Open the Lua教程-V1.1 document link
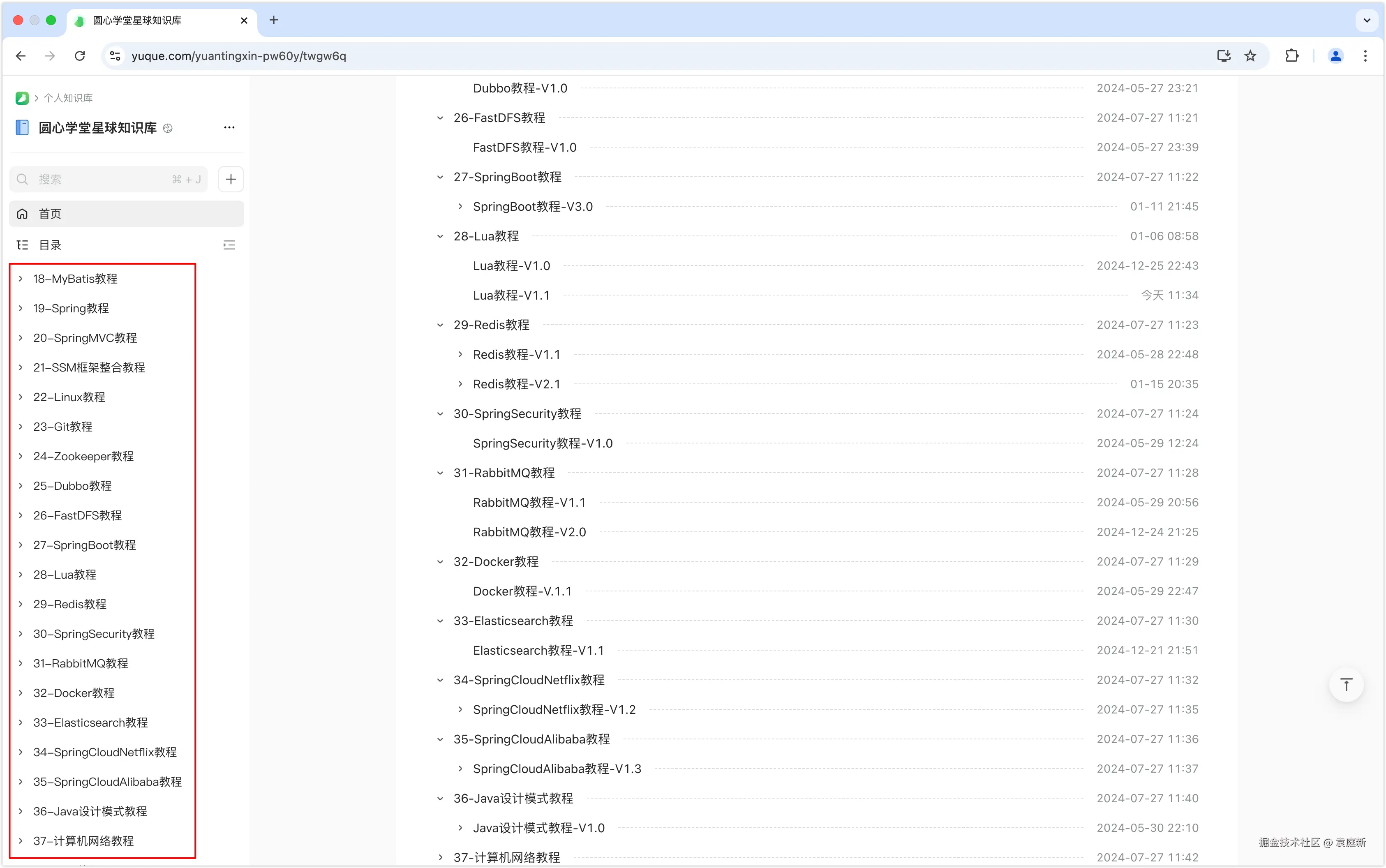 (511, 295)
